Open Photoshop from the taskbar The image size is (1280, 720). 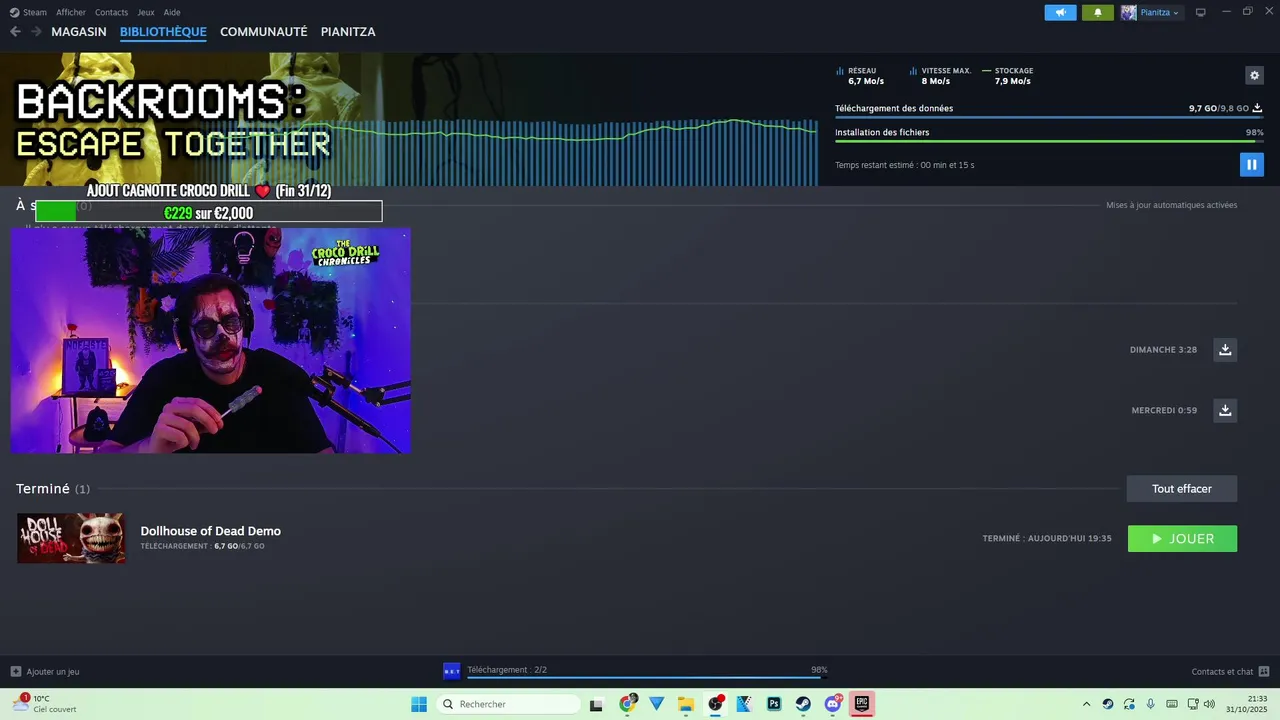tap(774, 704)
